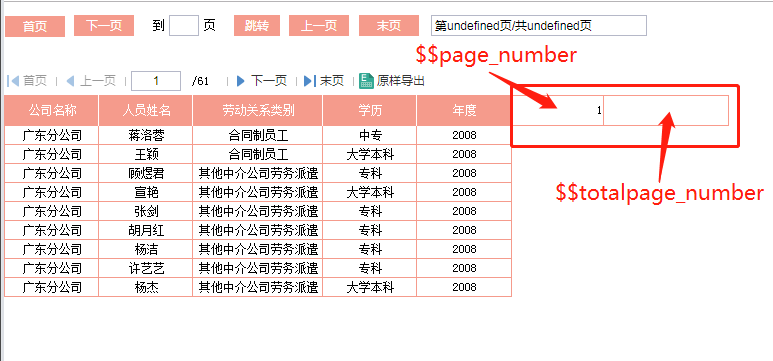This screenshot has height=361, width=773.
Task: Click the pink 末页 button
Action: (x=389, y=26)
